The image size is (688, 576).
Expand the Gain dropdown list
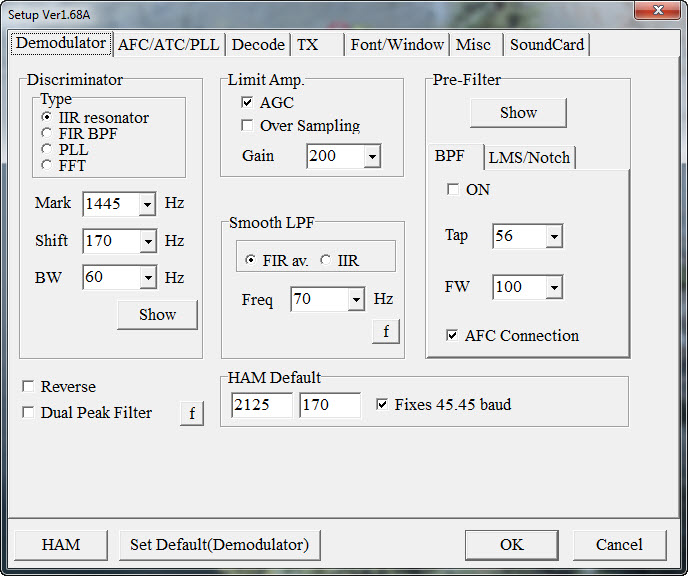tap(372, 157)
